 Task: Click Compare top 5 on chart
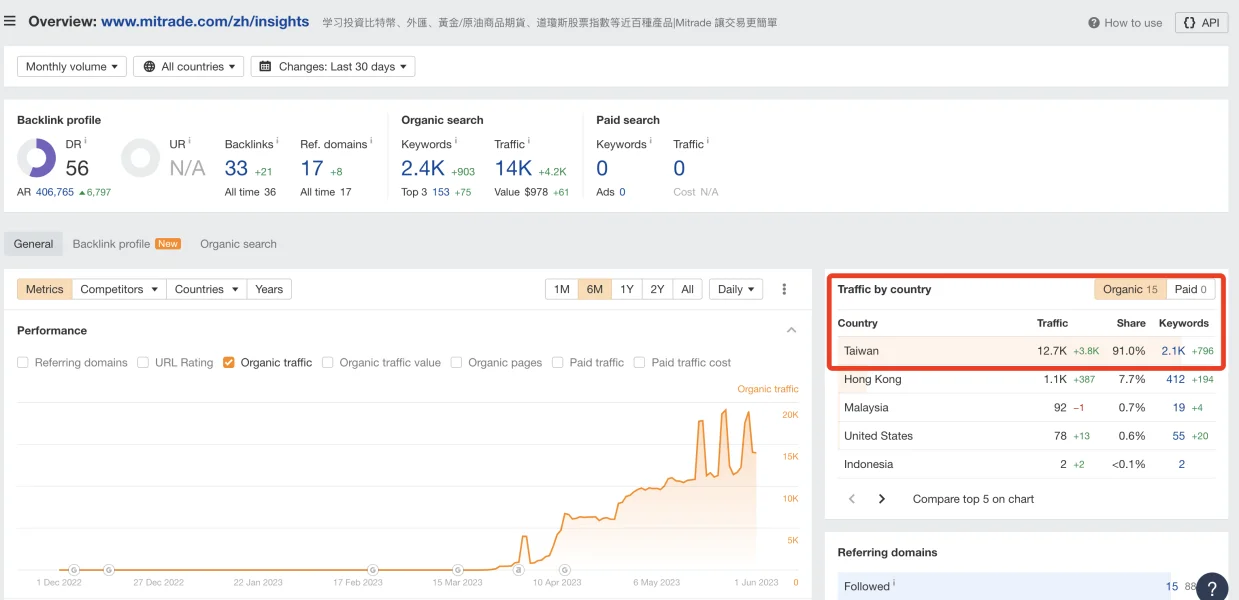(973, 499)
